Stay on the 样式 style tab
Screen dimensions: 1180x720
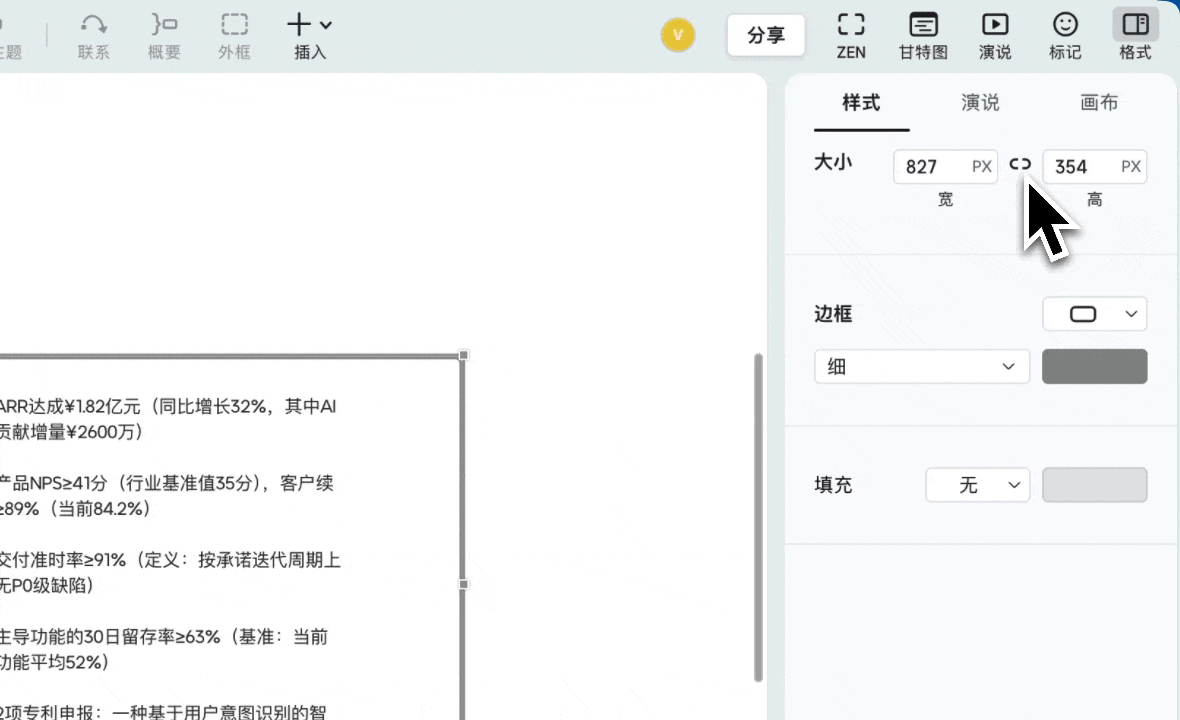860,102
